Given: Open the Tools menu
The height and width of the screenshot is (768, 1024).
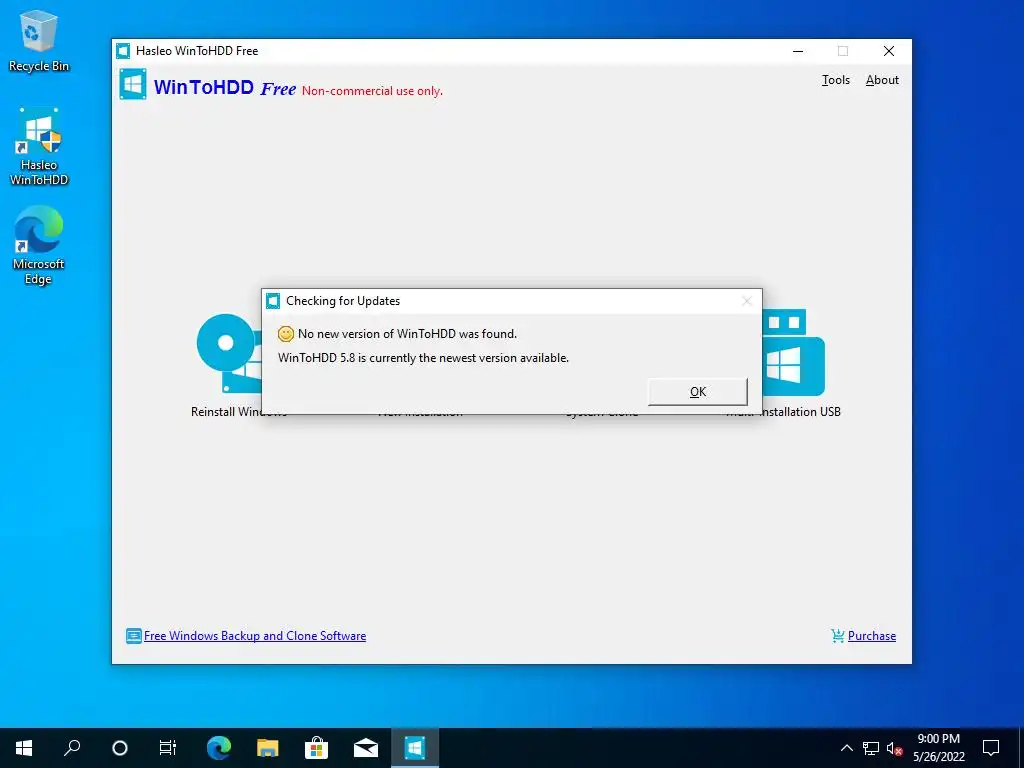Looking at the screenshot, I should click(x=835, y=80).
